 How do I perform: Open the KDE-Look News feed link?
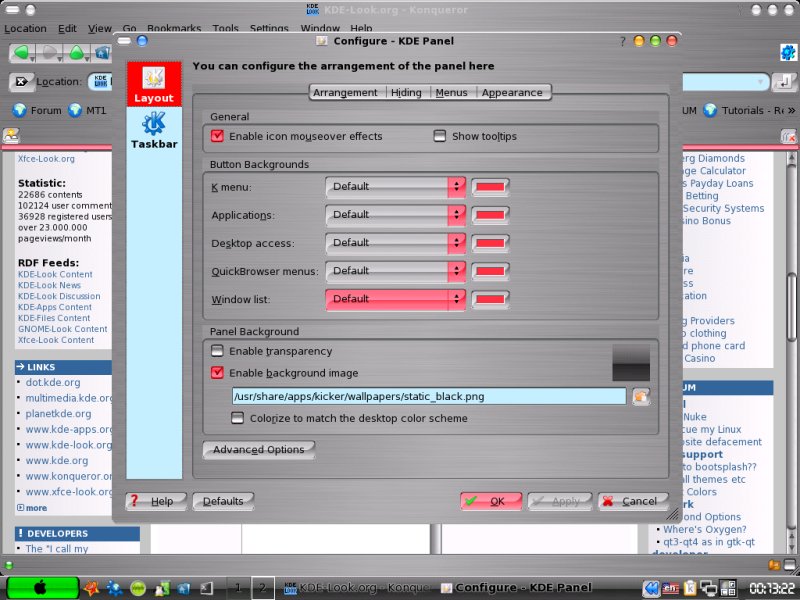coord(49,285)
